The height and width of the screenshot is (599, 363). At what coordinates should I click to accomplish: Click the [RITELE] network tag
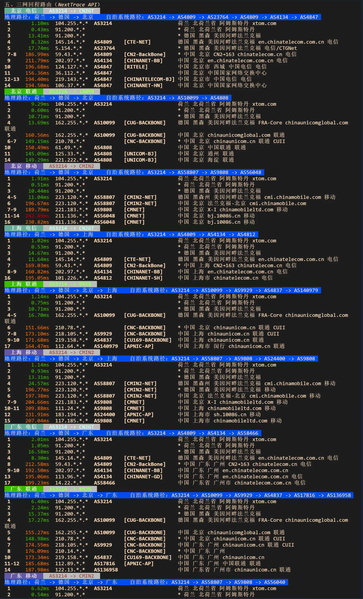click(x=136, y=67)
